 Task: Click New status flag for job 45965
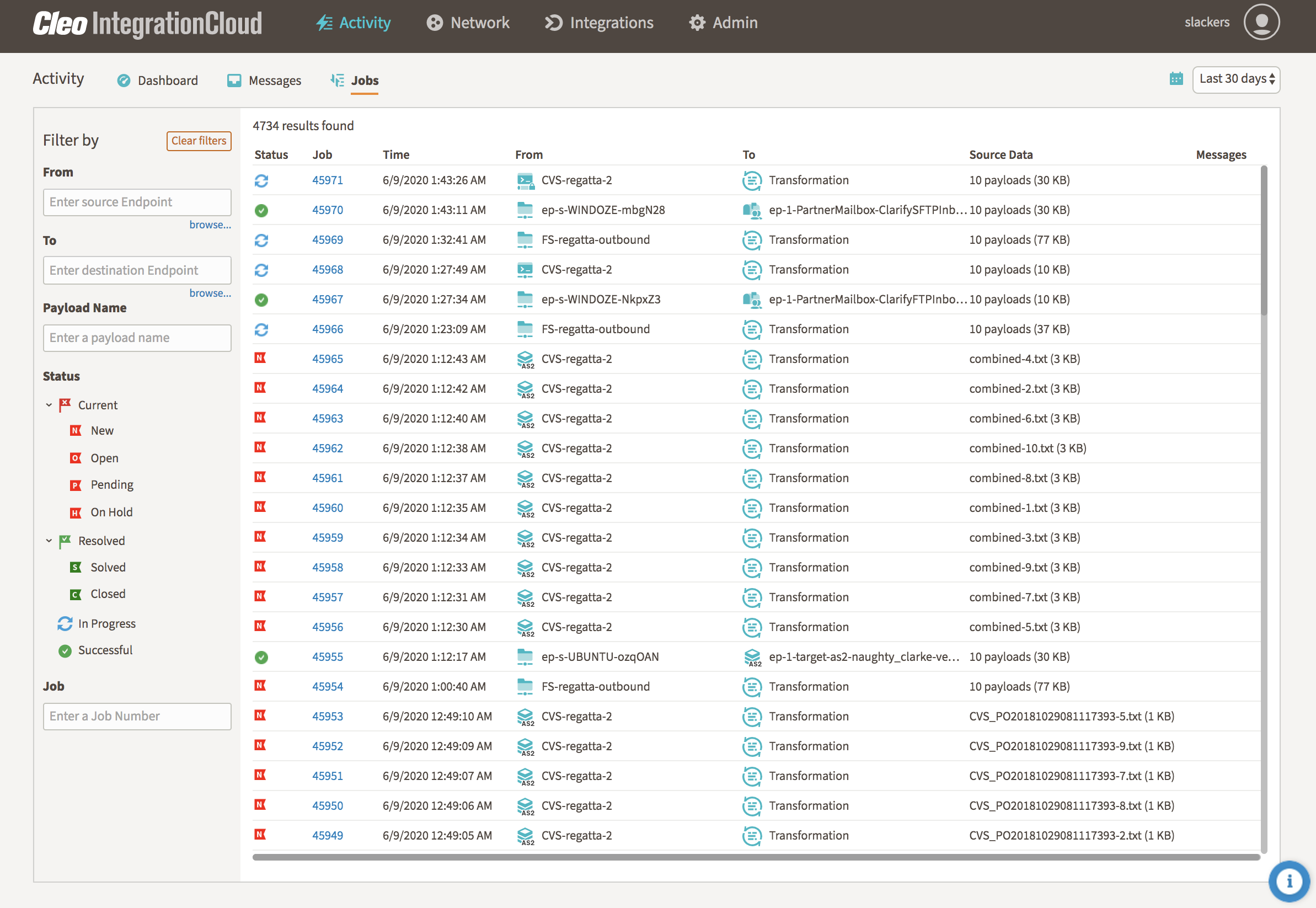260,358
